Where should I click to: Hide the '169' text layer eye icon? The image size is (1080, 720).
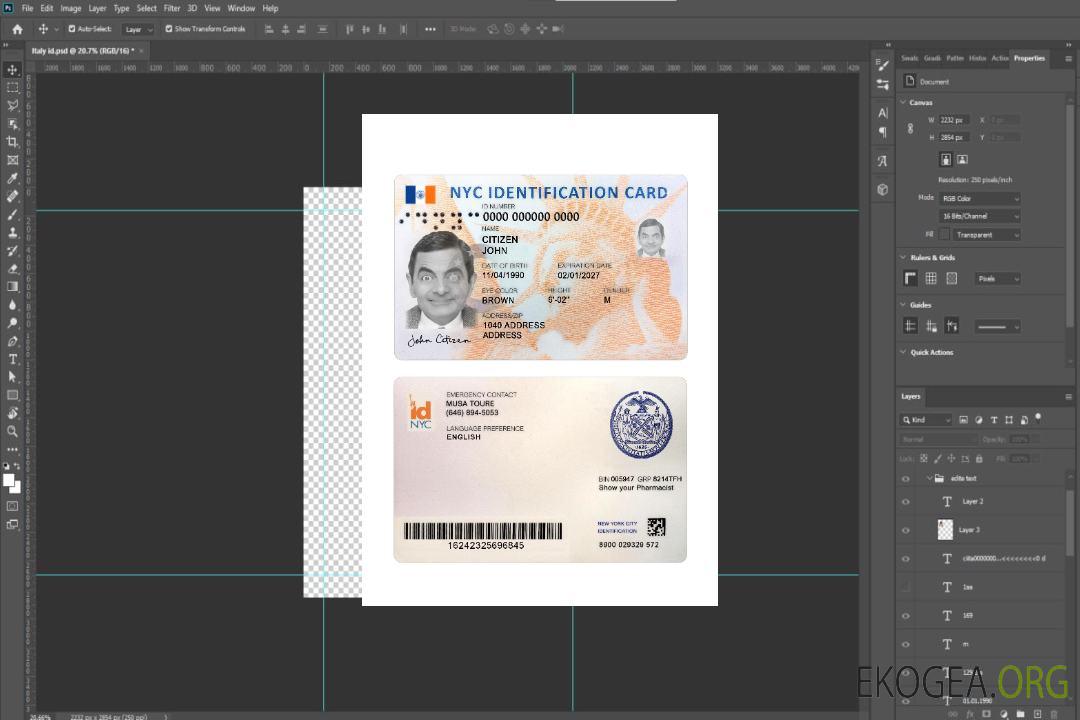tap(906, 616)
